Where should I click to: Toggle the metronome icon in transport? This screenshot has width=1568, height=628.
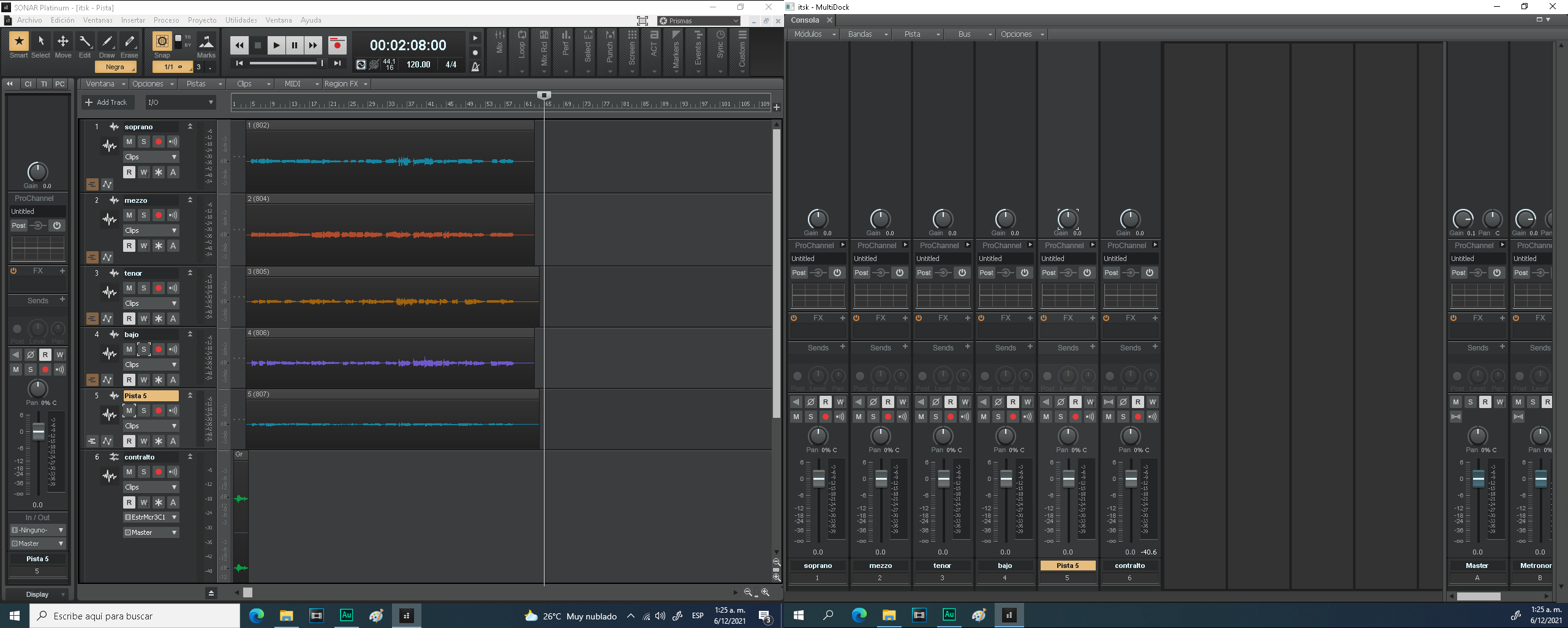(475, 66)
